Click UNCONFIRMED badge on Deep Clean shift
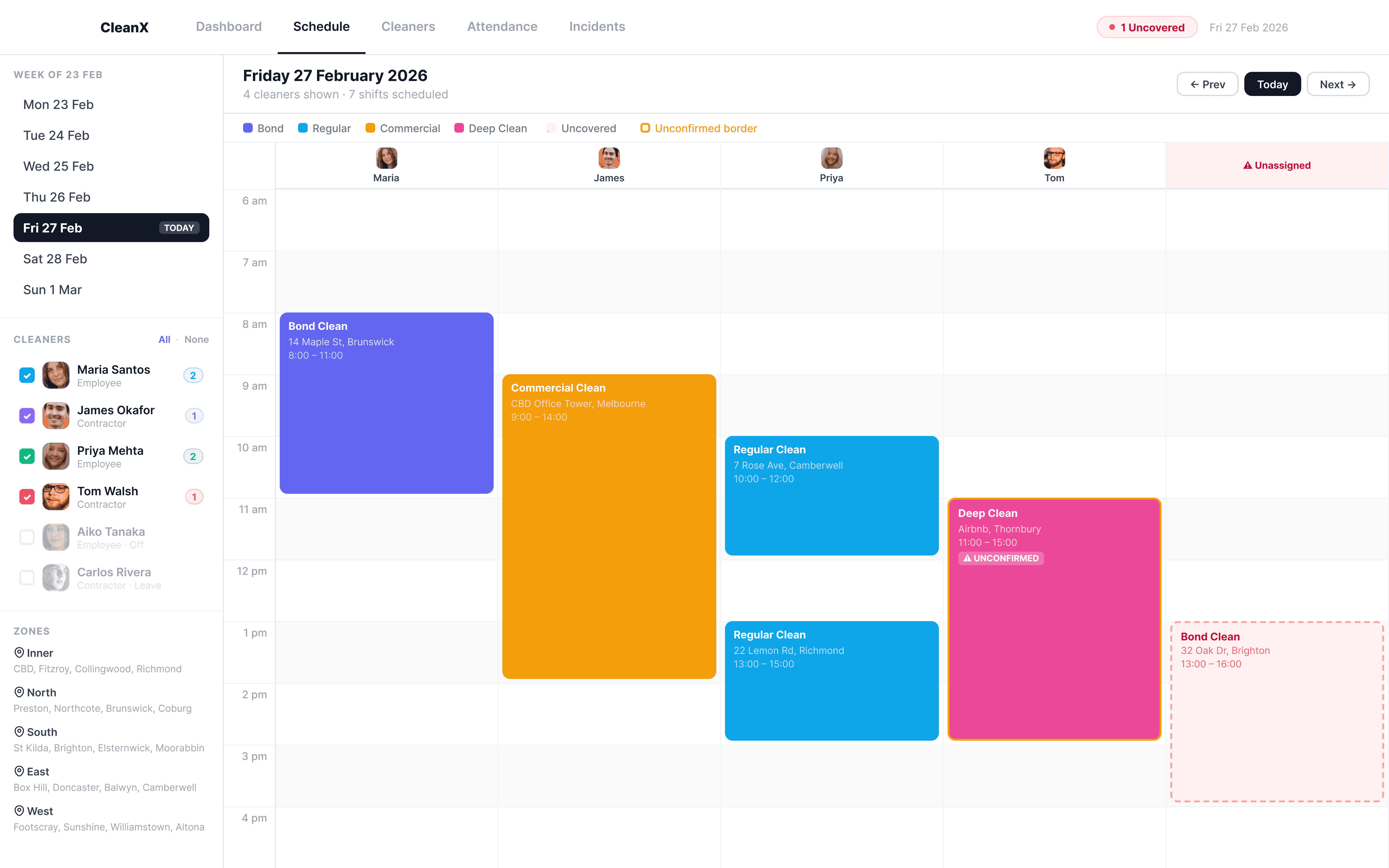Viewport: 1389px width, 868px height. [x=1001, y=558]
